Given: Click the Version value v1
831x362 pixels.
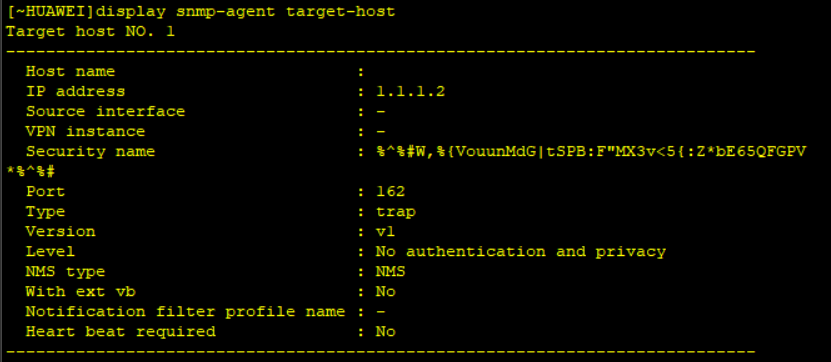Looking at the screenshot, I should 385,232.
